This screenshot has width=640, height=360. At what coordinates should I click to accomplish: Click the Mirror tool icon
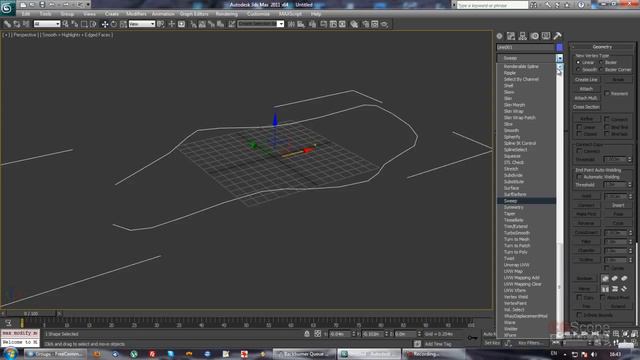291,24
